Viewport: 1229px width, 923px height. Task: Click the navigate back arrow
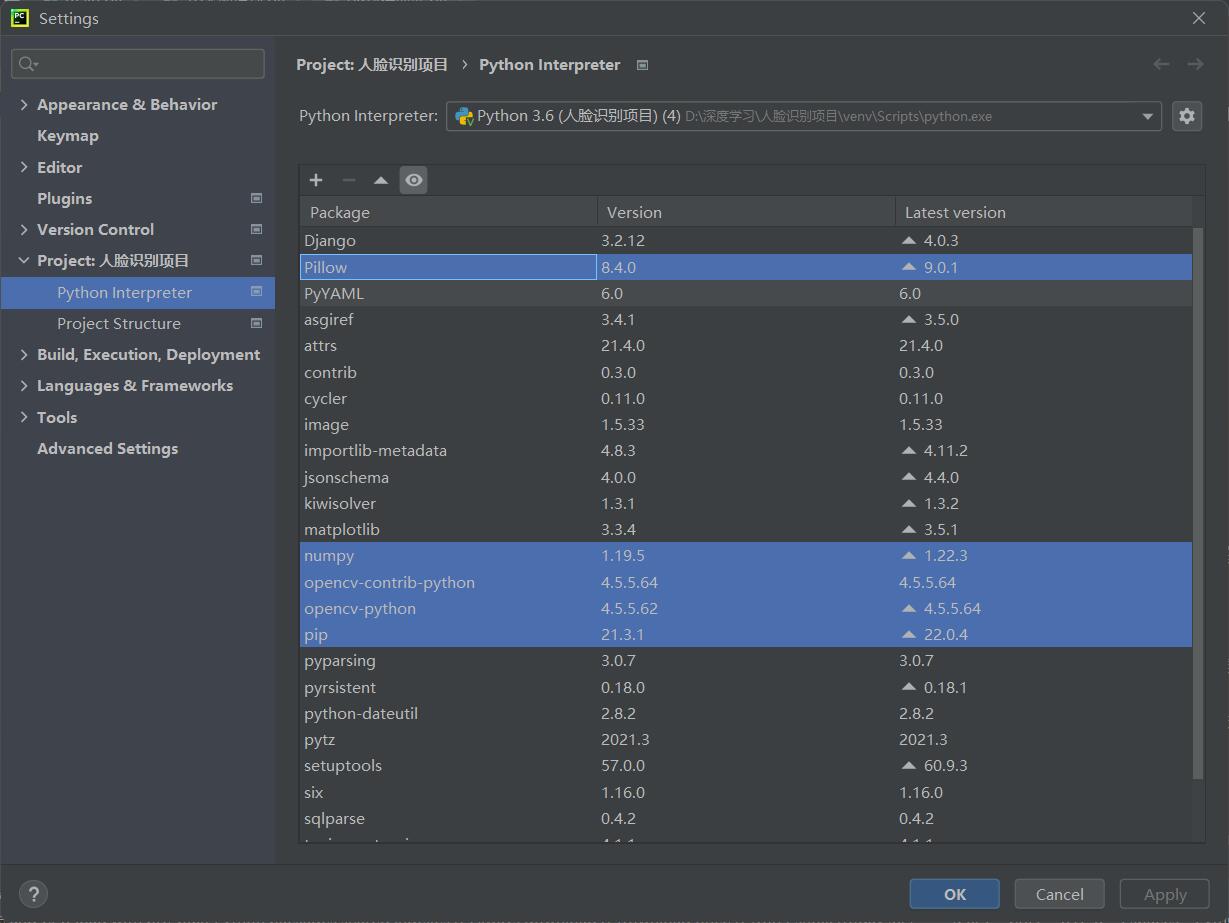click(x=1161, y=64)
